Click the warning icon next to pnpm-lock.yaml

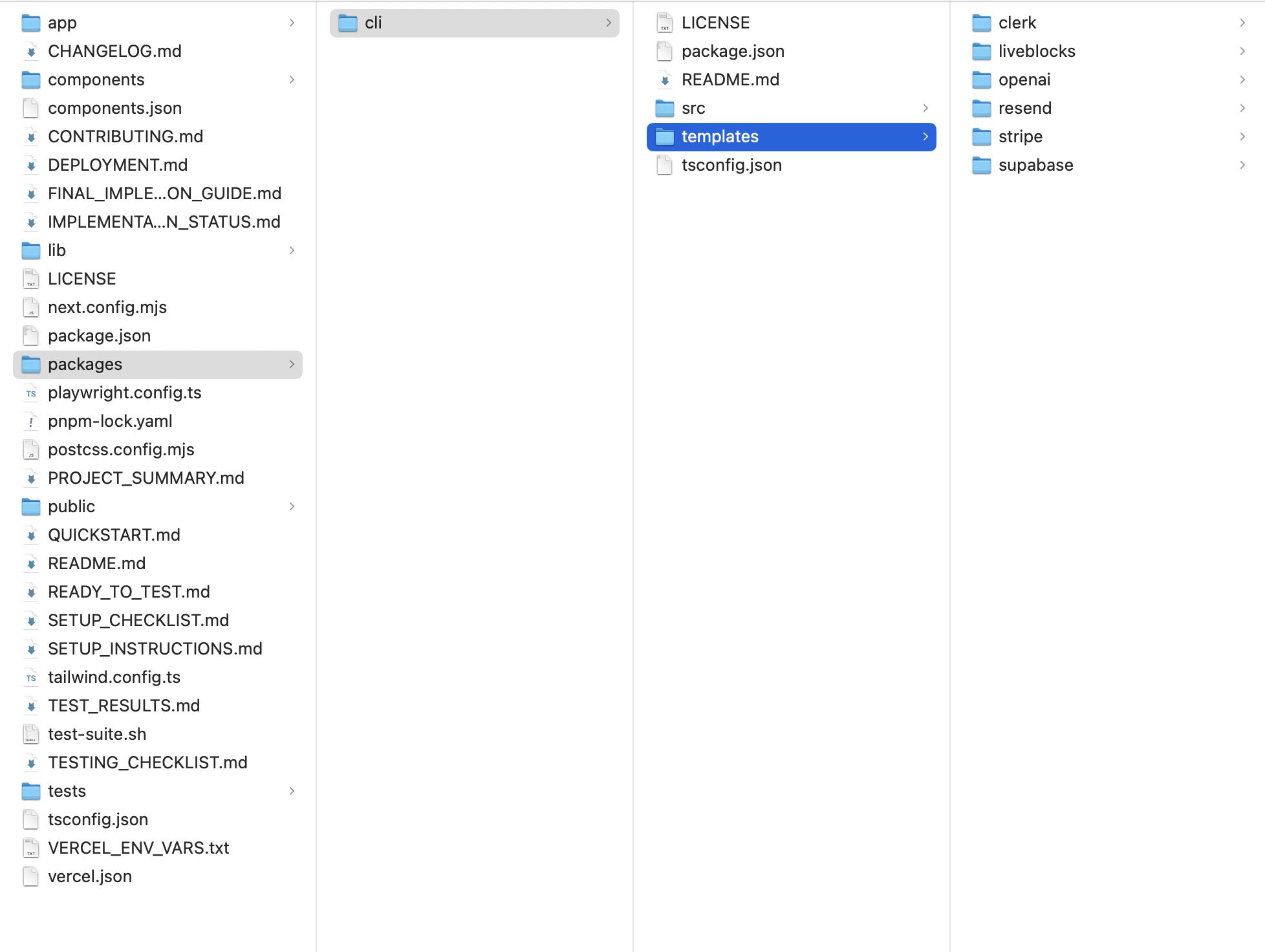30,421
